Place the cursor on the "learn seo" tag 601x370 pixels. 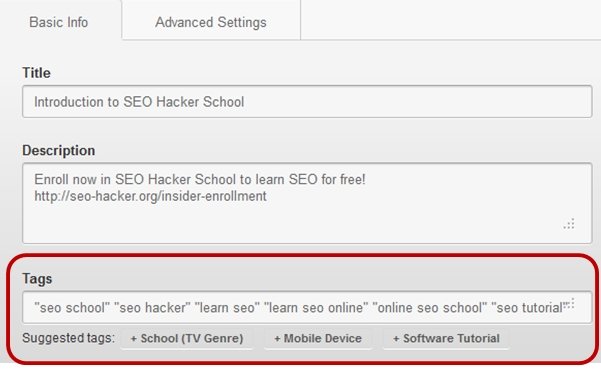click(x=227, y=308)
